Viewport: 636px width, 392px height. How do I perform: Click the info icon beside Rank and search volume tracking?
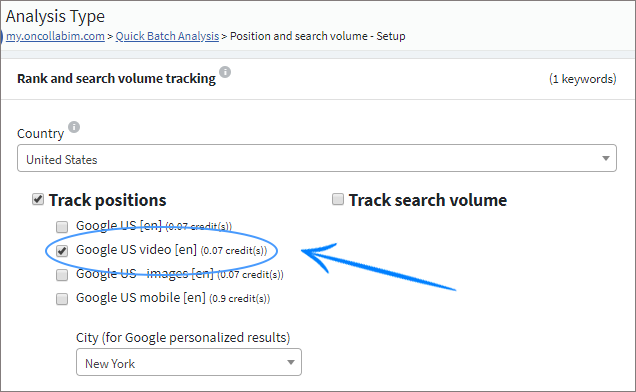(225, 72)
